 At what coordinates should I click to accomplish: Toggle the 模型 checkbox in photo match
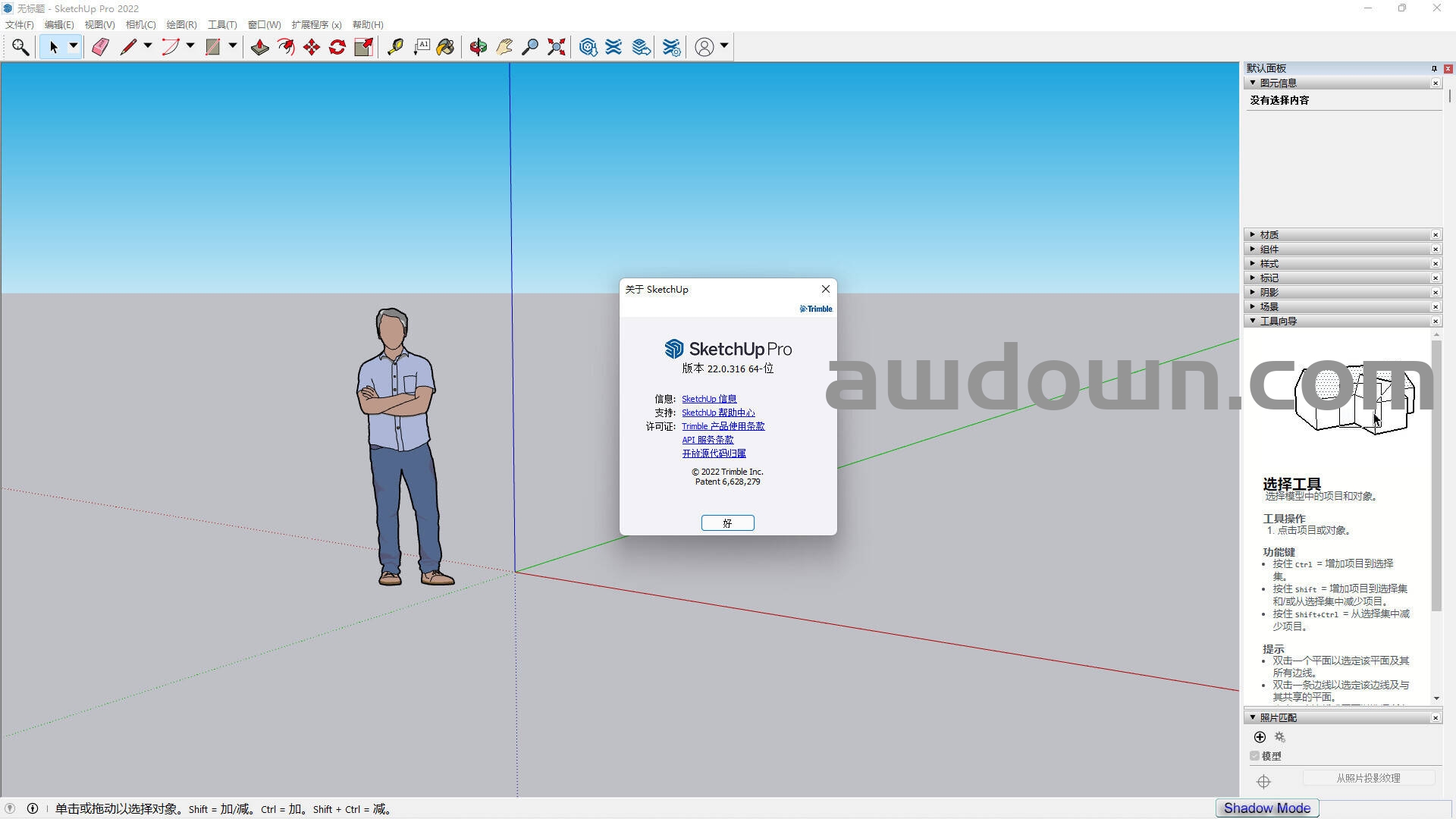tap(1254, 756)
